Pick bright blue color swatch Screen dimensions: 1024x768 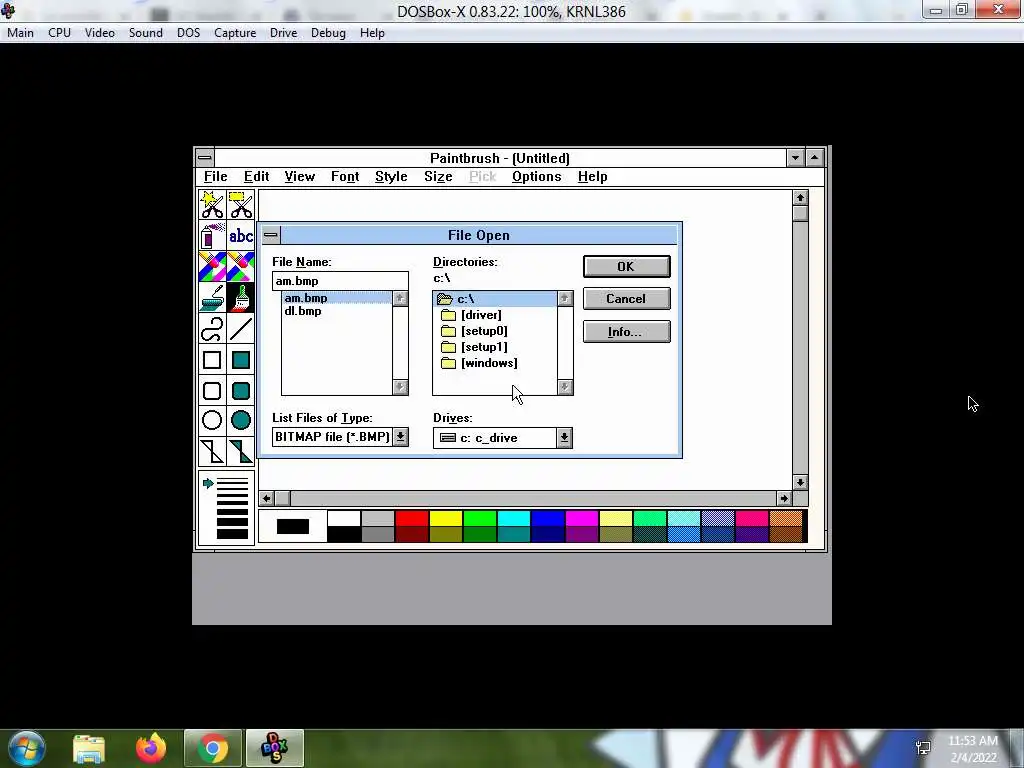tap(547, 519)
